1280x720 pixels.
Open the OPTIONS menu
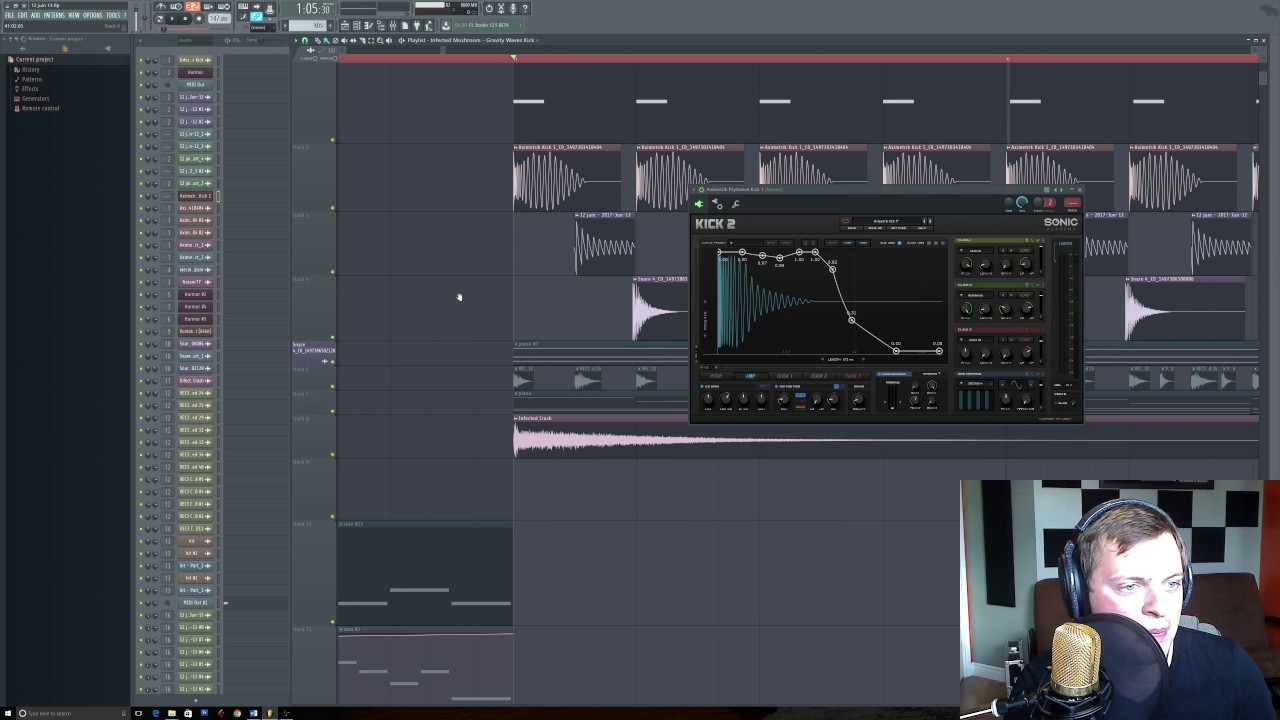click(x=92, y=15)
